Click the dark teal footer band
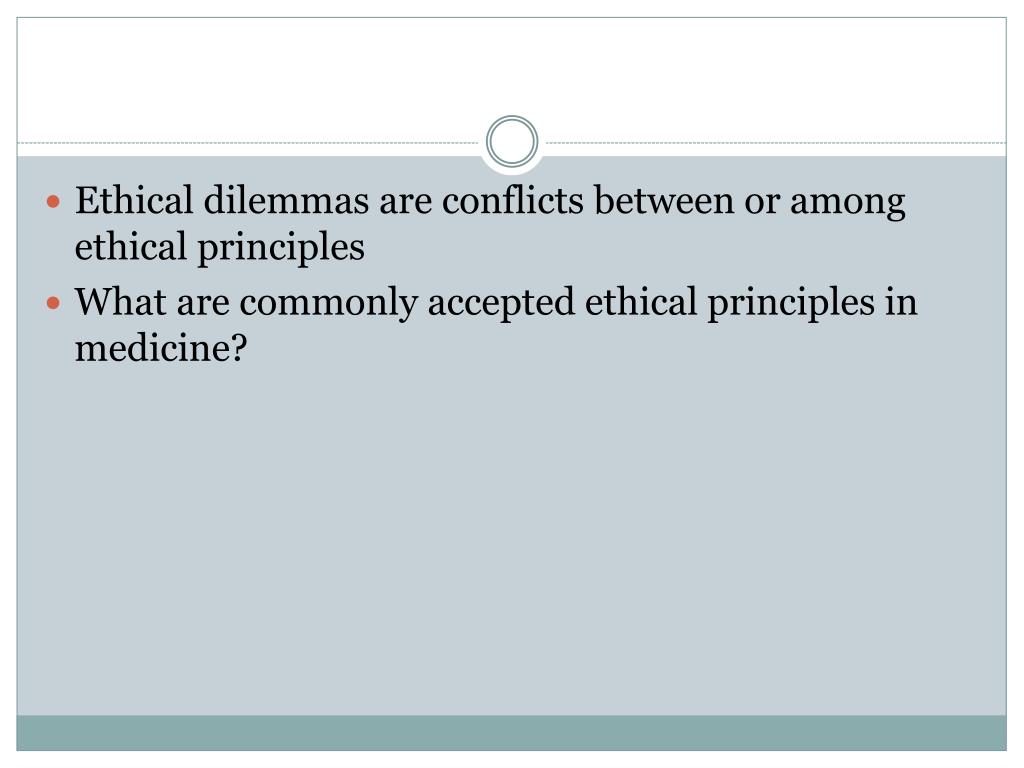The image size is (1024, 768). [512, 732]
